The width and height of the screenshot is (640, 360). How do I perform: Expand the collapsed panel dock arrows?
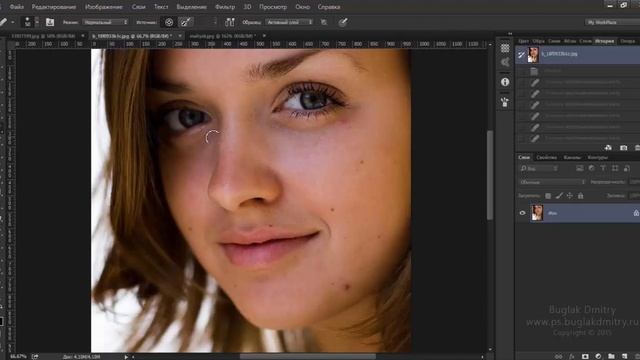point(510,33)
